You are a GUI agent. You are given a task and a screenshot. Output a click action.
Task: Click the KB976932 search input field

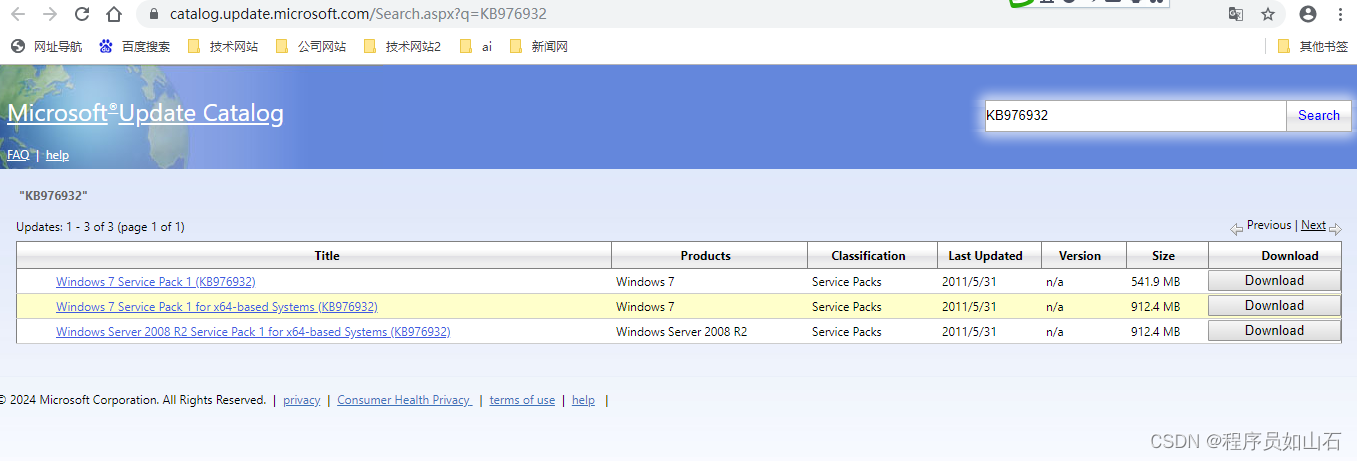[1135, 116]
